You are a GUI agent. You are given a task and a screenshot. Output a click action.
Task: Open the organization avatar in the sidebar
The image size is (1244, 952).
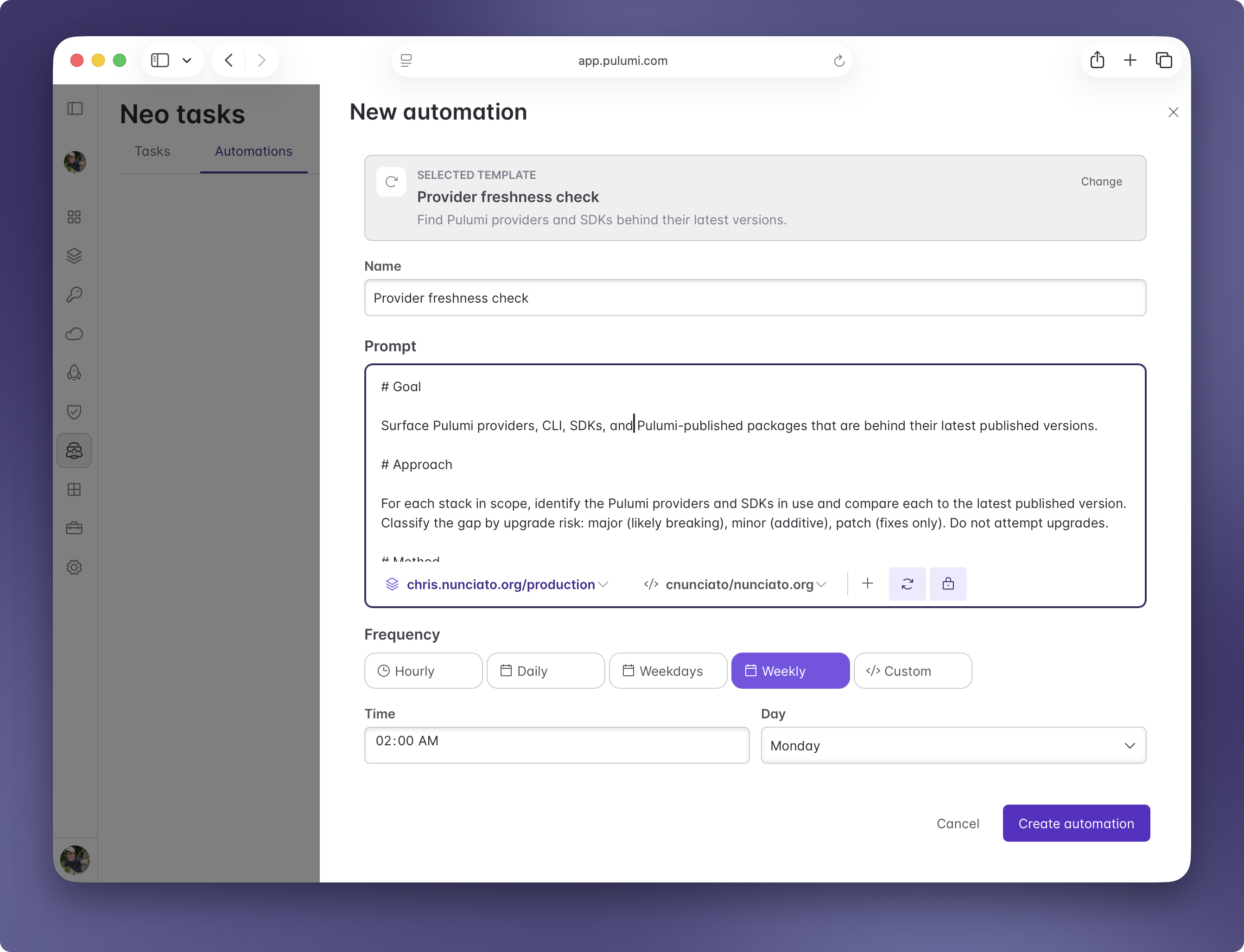(x=75, y=162)
